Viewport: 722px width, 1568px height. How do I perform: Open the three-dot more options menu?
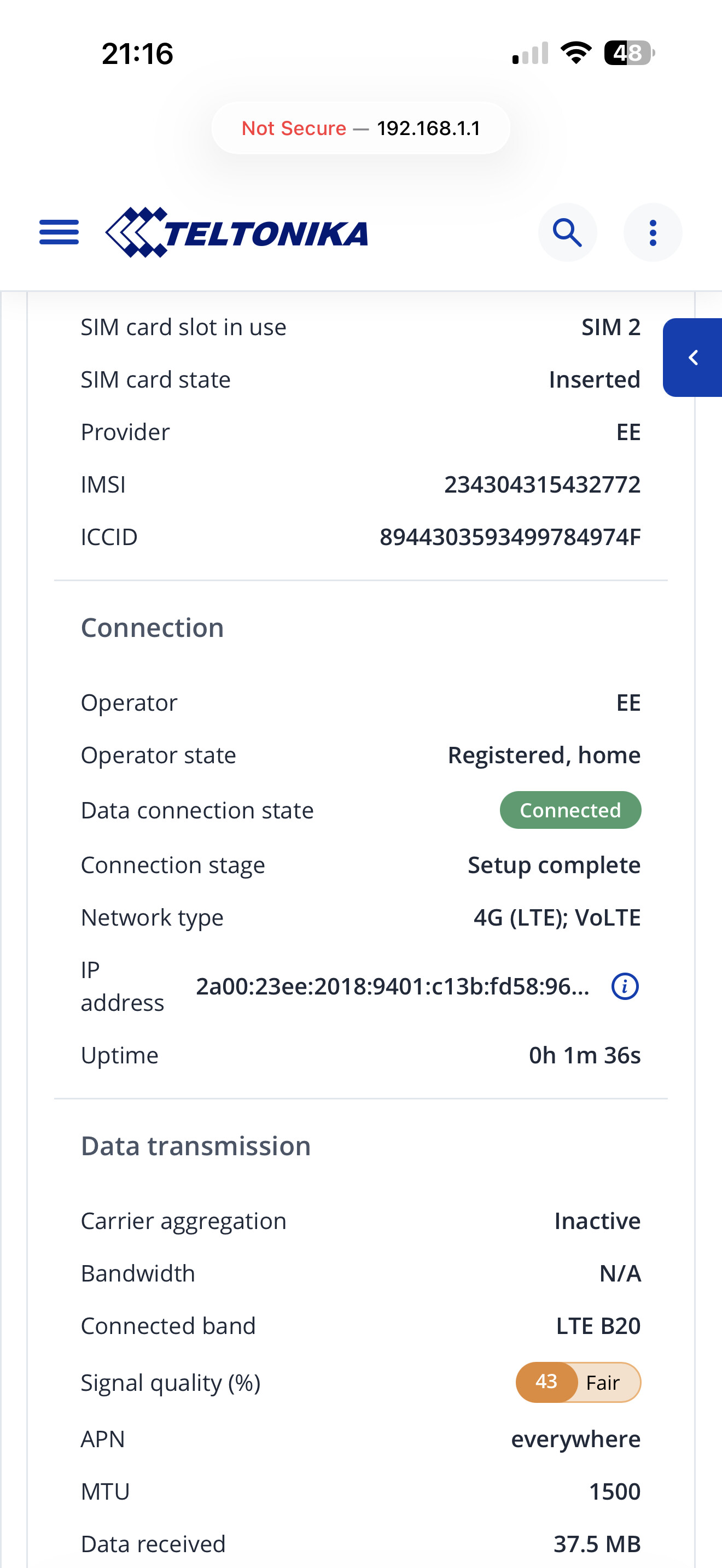pyautogui.click(x=653, y=232)
